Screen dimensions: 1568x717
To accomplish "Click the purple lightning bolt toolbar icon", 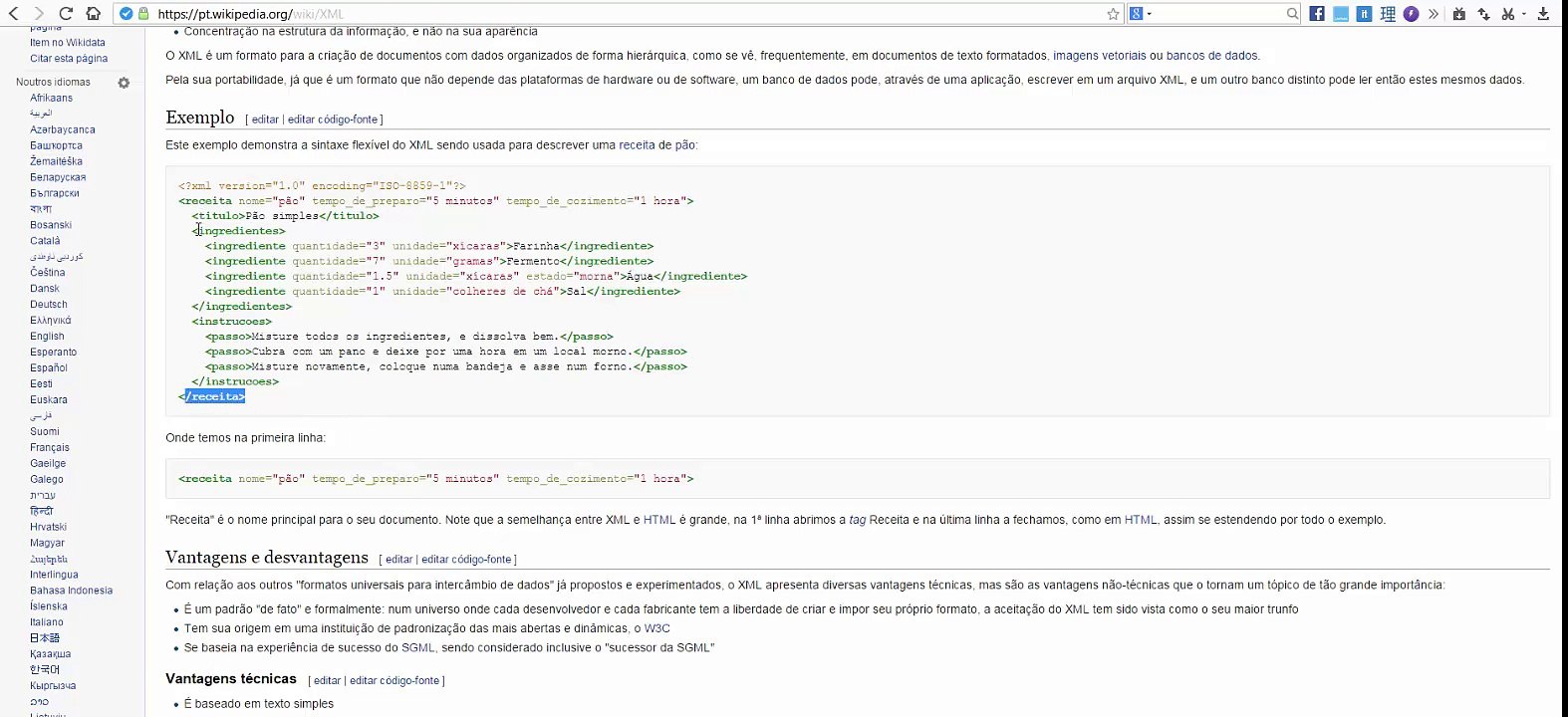I will pos(1411,14).
